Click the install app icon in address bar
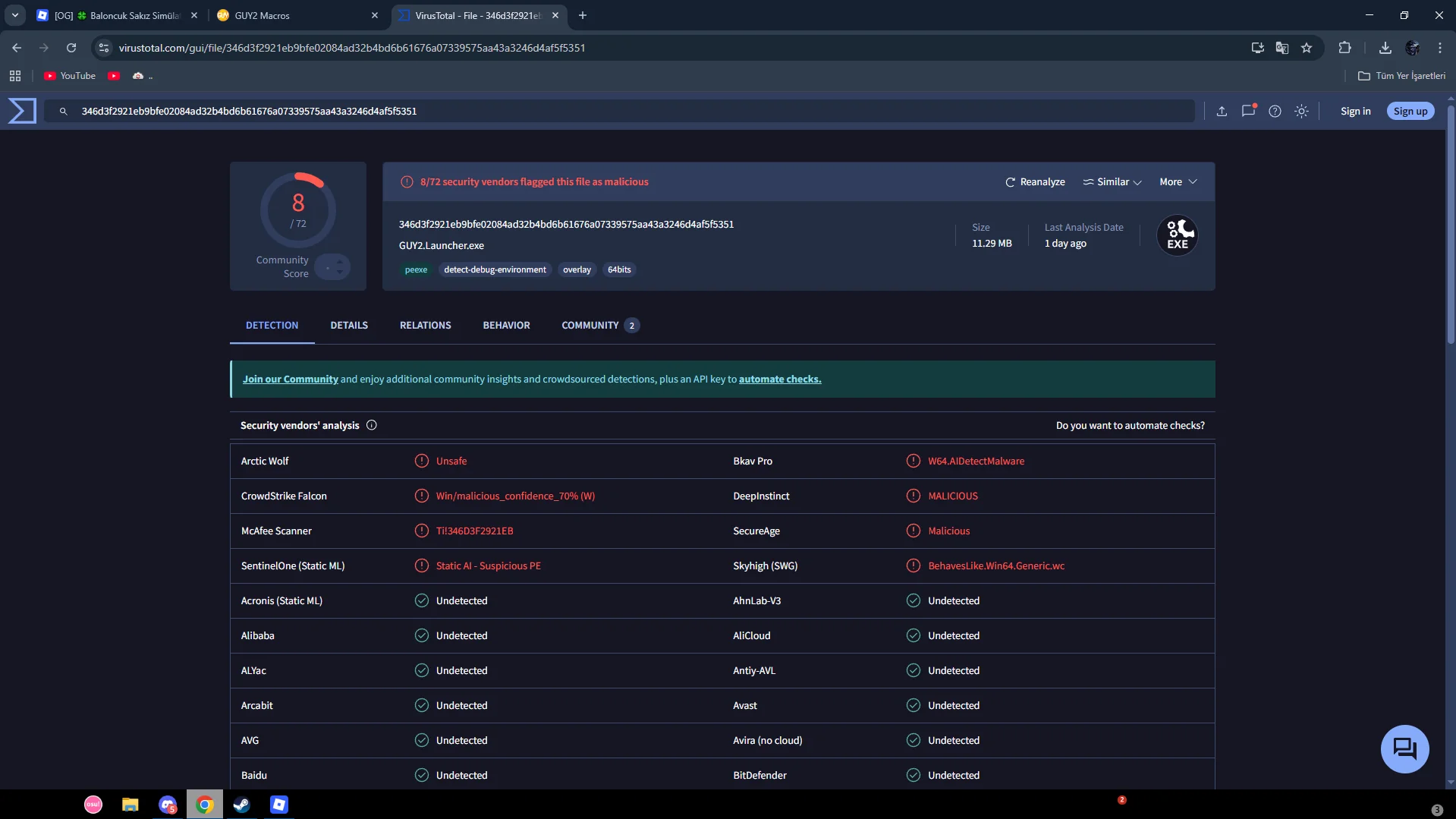Image resolution: width=1456 pixels, height=819 pixels. (1258, 48)
